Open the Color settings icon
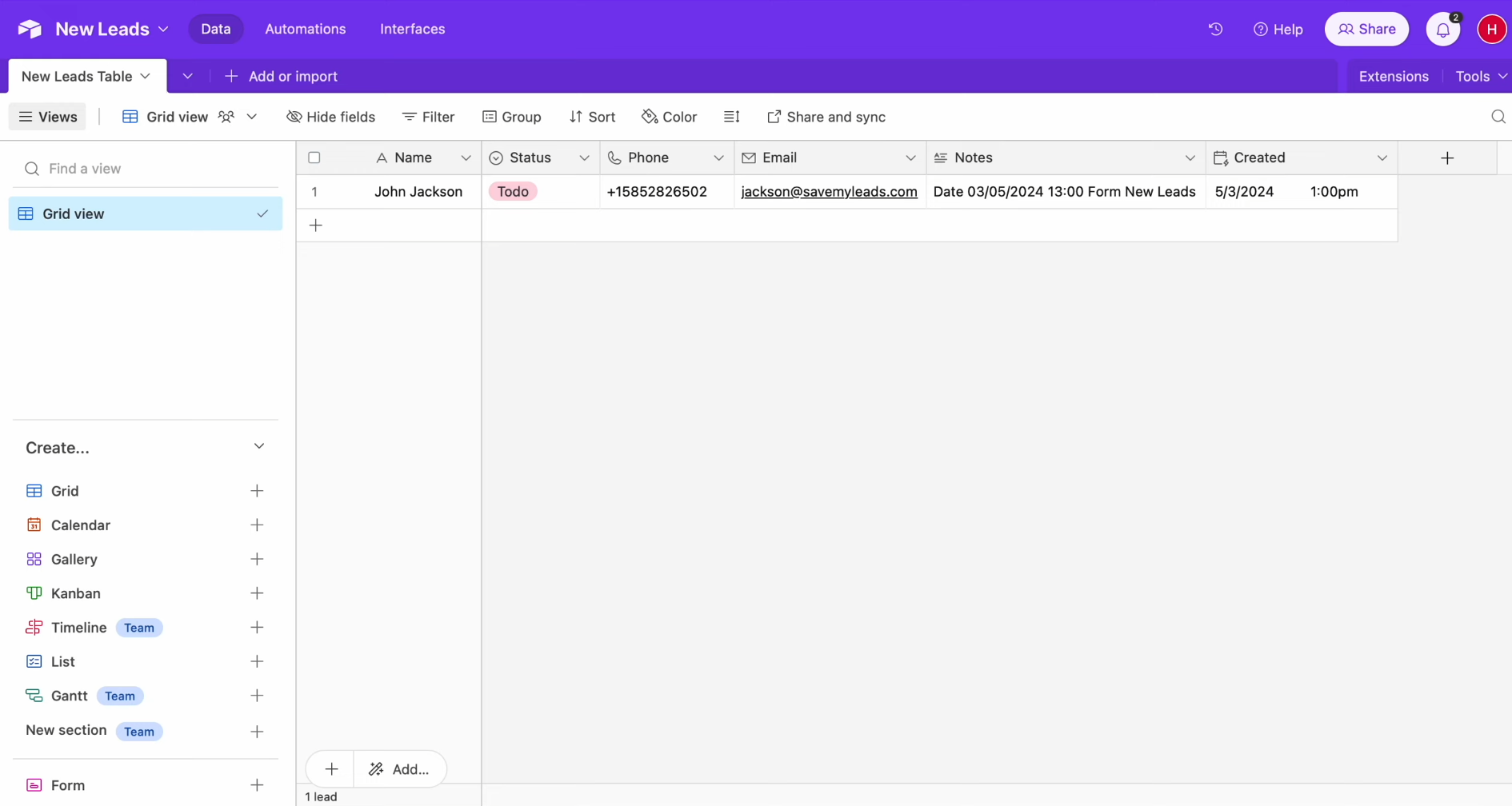Screen dimensions: 1512x806 click(x=650, y=117)
